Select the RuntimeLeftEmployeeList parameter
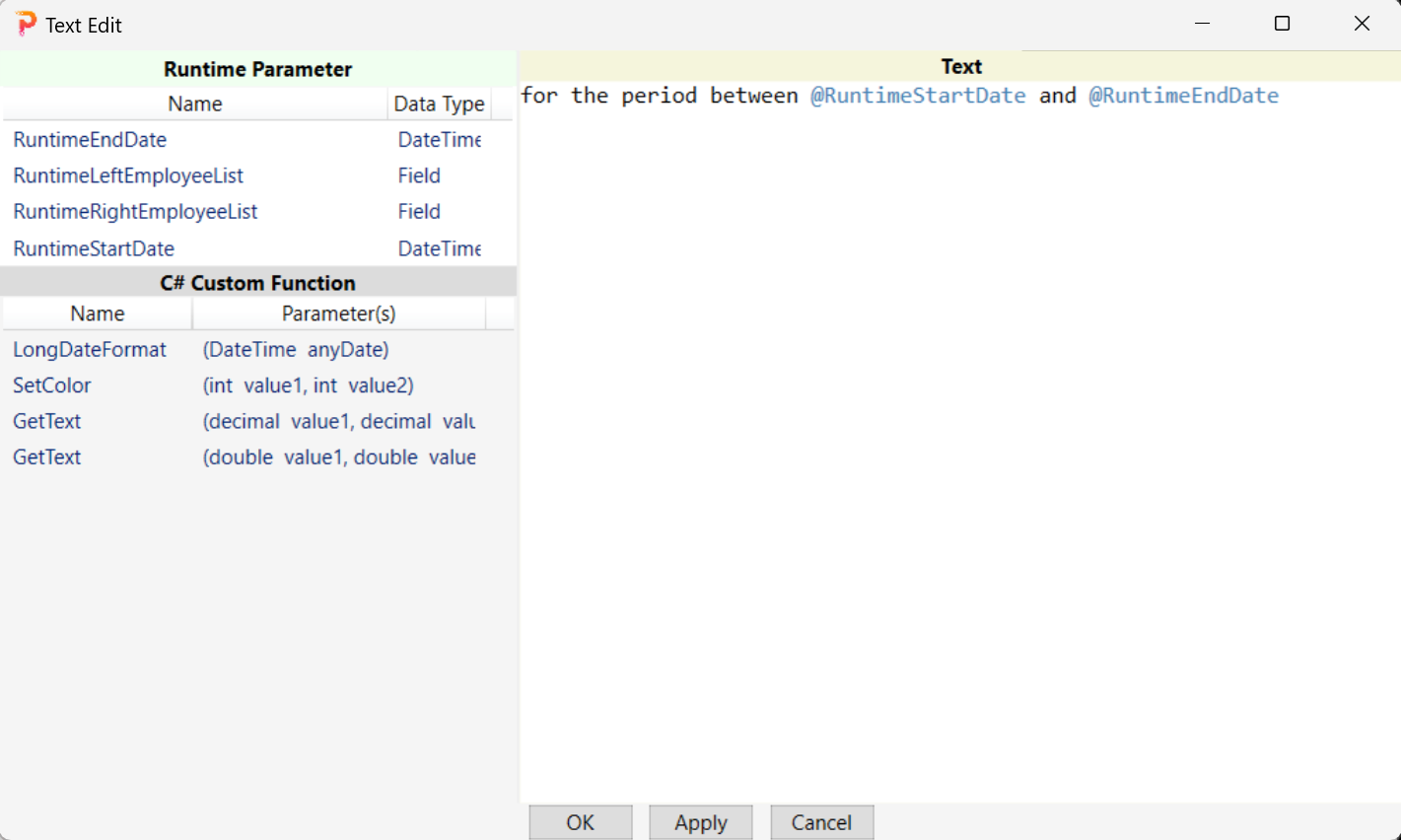 point(128,175)
